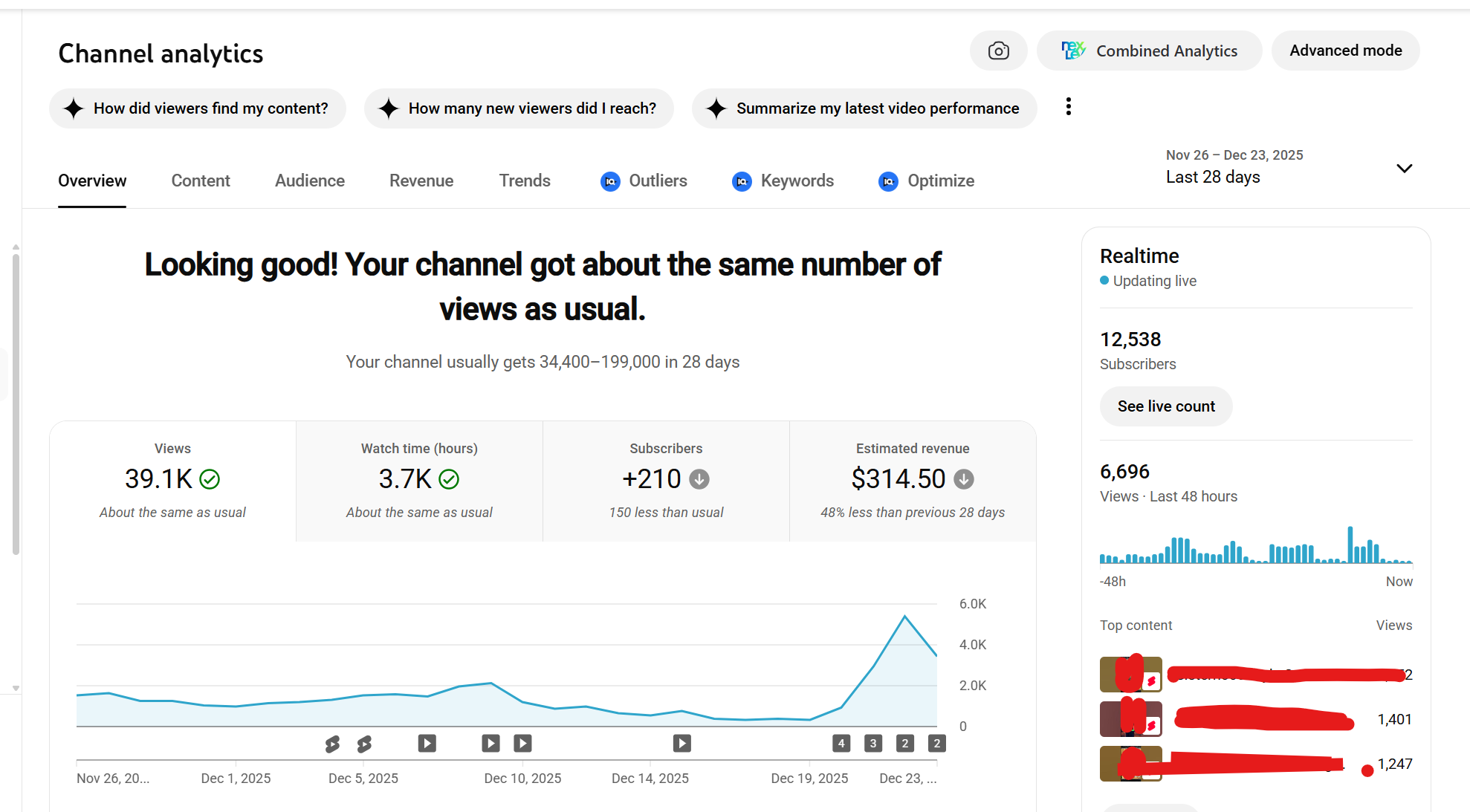The image size is (1470, 812).
Task: Open the first top content thumbnail
Action: 1130,675
